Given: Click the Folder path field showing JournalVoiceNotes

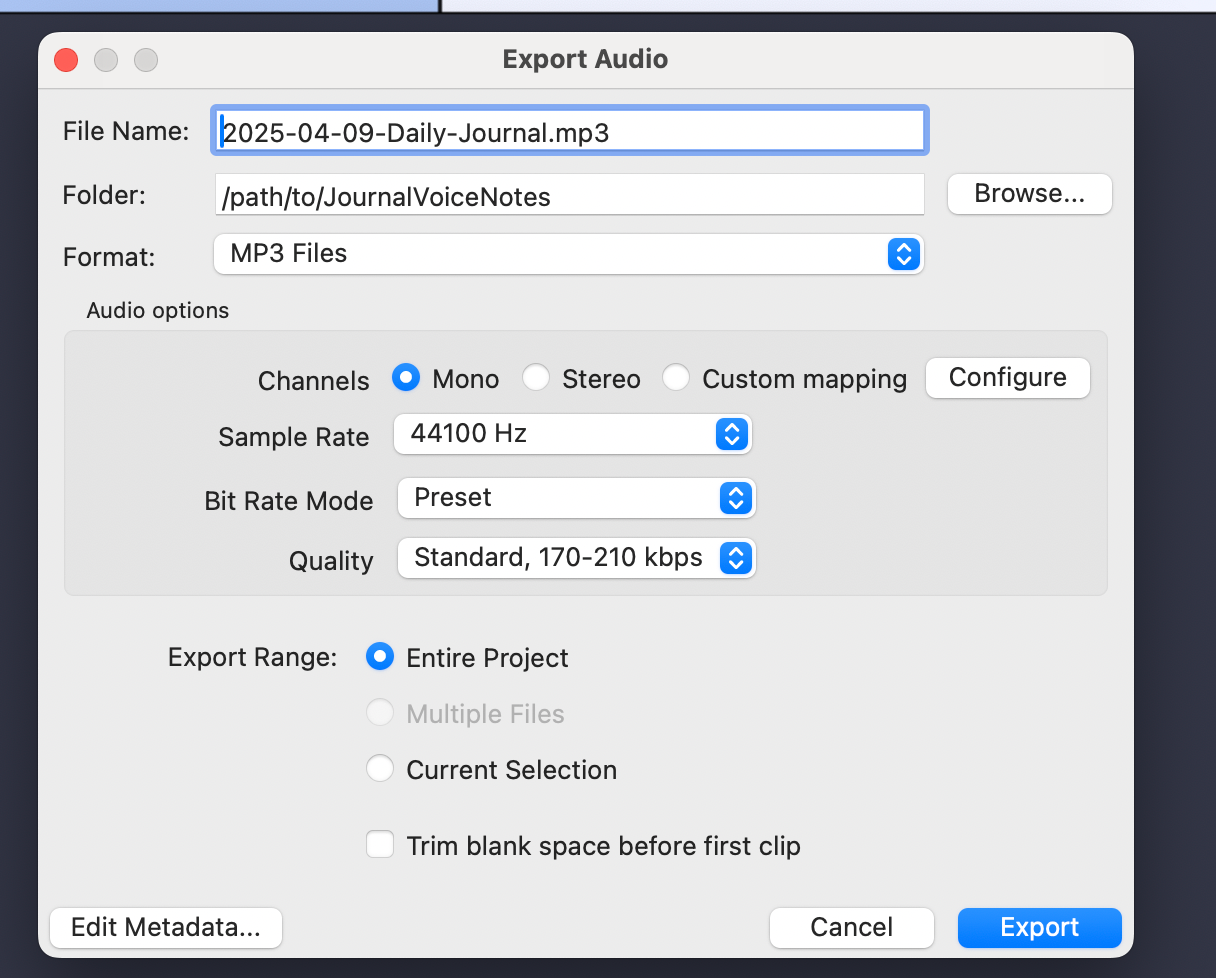Looking at the screenshot, I should 568,195.
